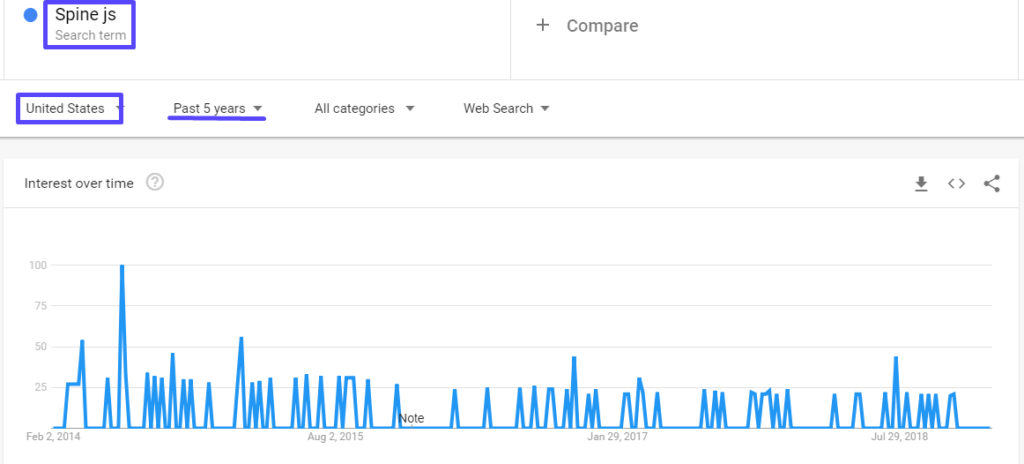Click the Note marker on the chart

411,418
